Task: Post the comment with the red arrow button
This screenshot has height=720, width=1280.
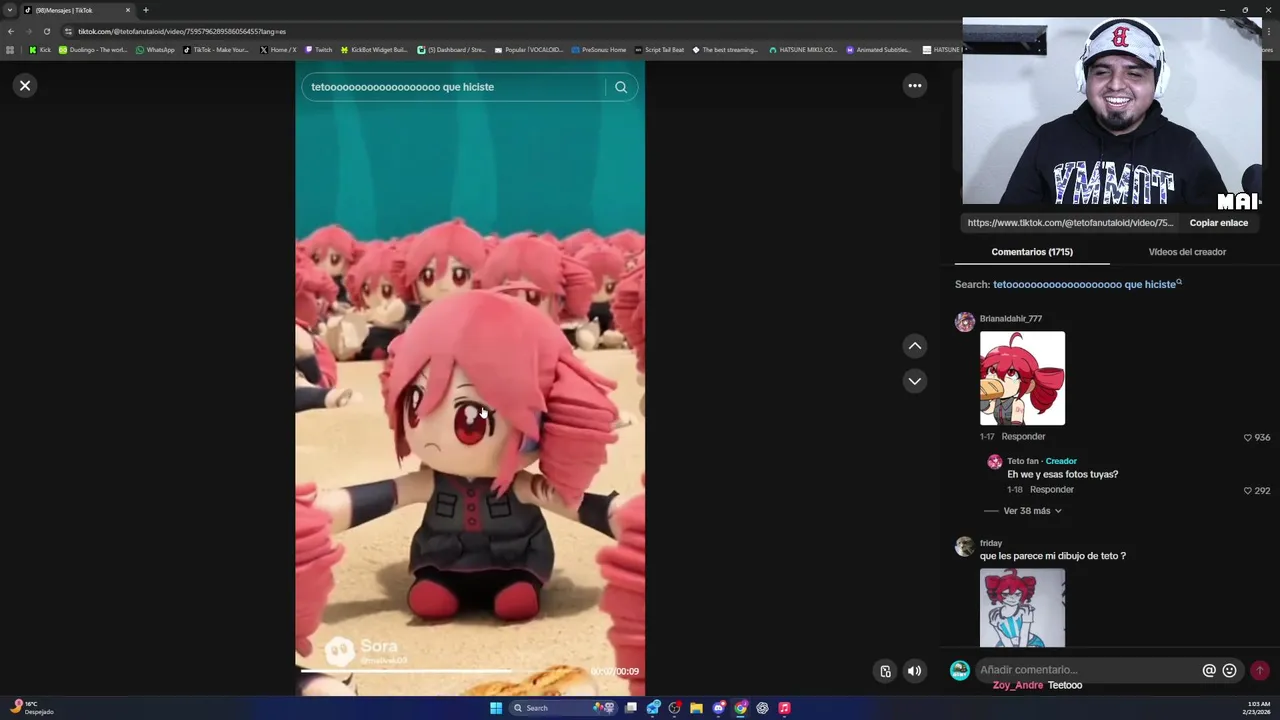Action: pyautogui.click(x=1260, y=670)
